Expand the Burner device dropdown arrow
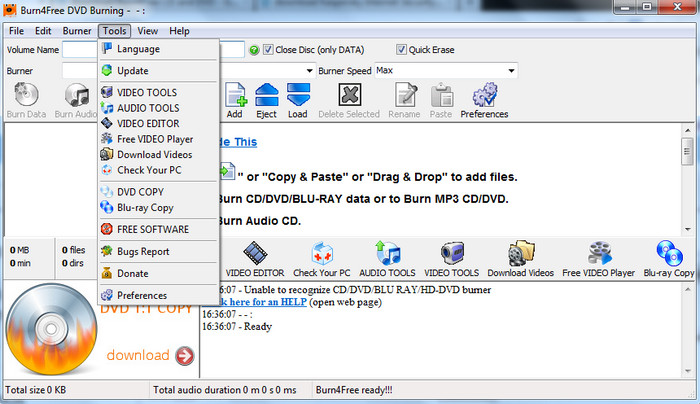The height and width of the screenshot is (404, 700). pyautogui.click(x=309, y=71)
